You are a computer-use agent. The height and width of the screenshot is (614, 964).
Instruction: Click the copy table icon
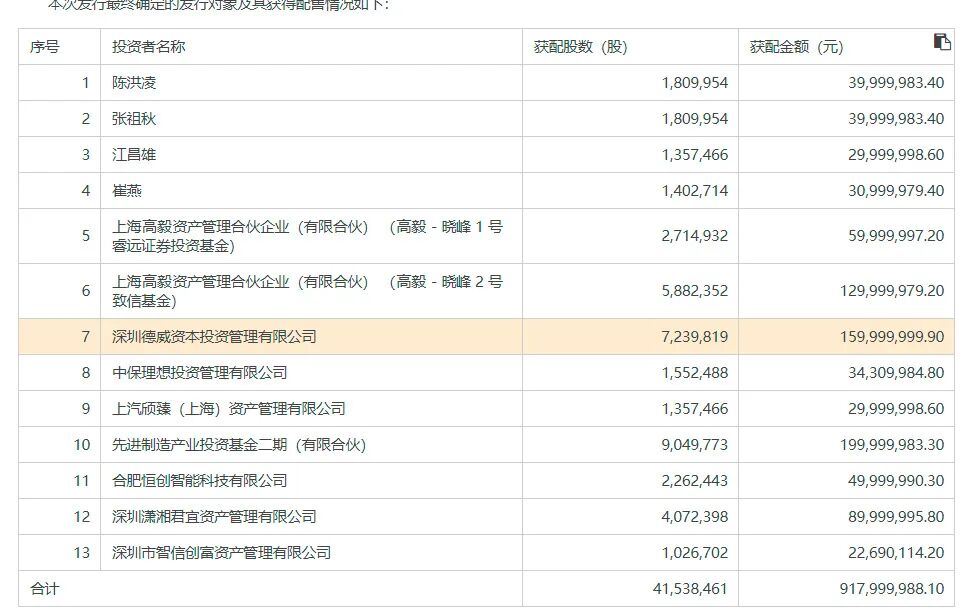pos(942,42)
